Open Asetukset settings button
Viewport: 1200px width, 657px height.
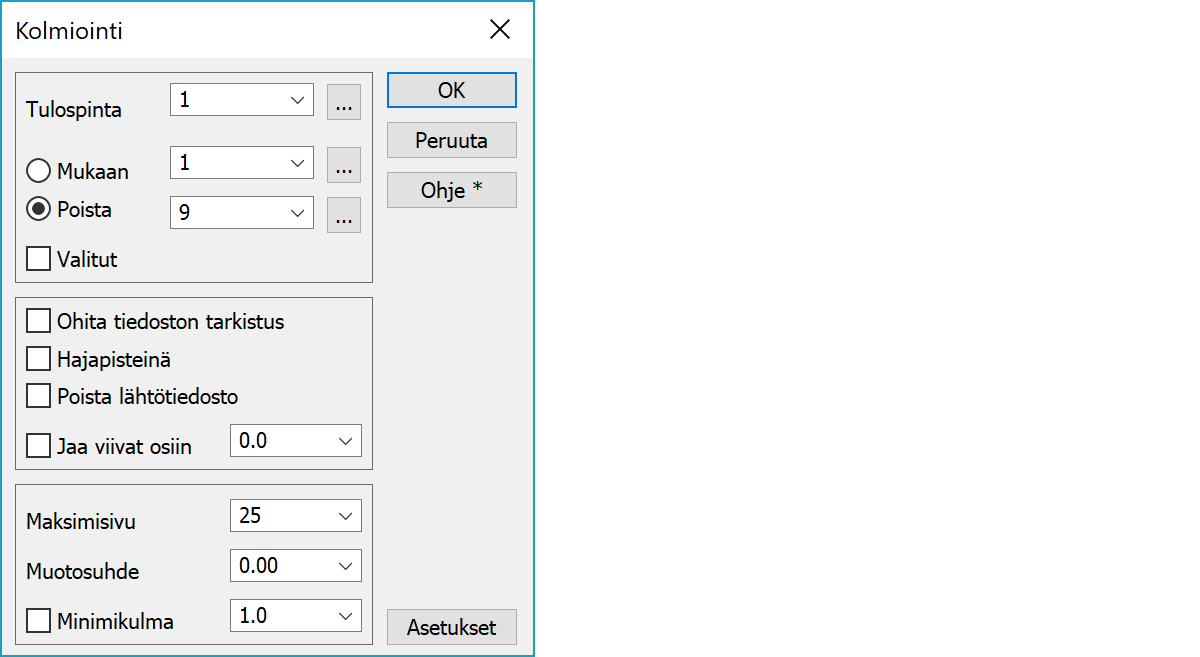451,627
